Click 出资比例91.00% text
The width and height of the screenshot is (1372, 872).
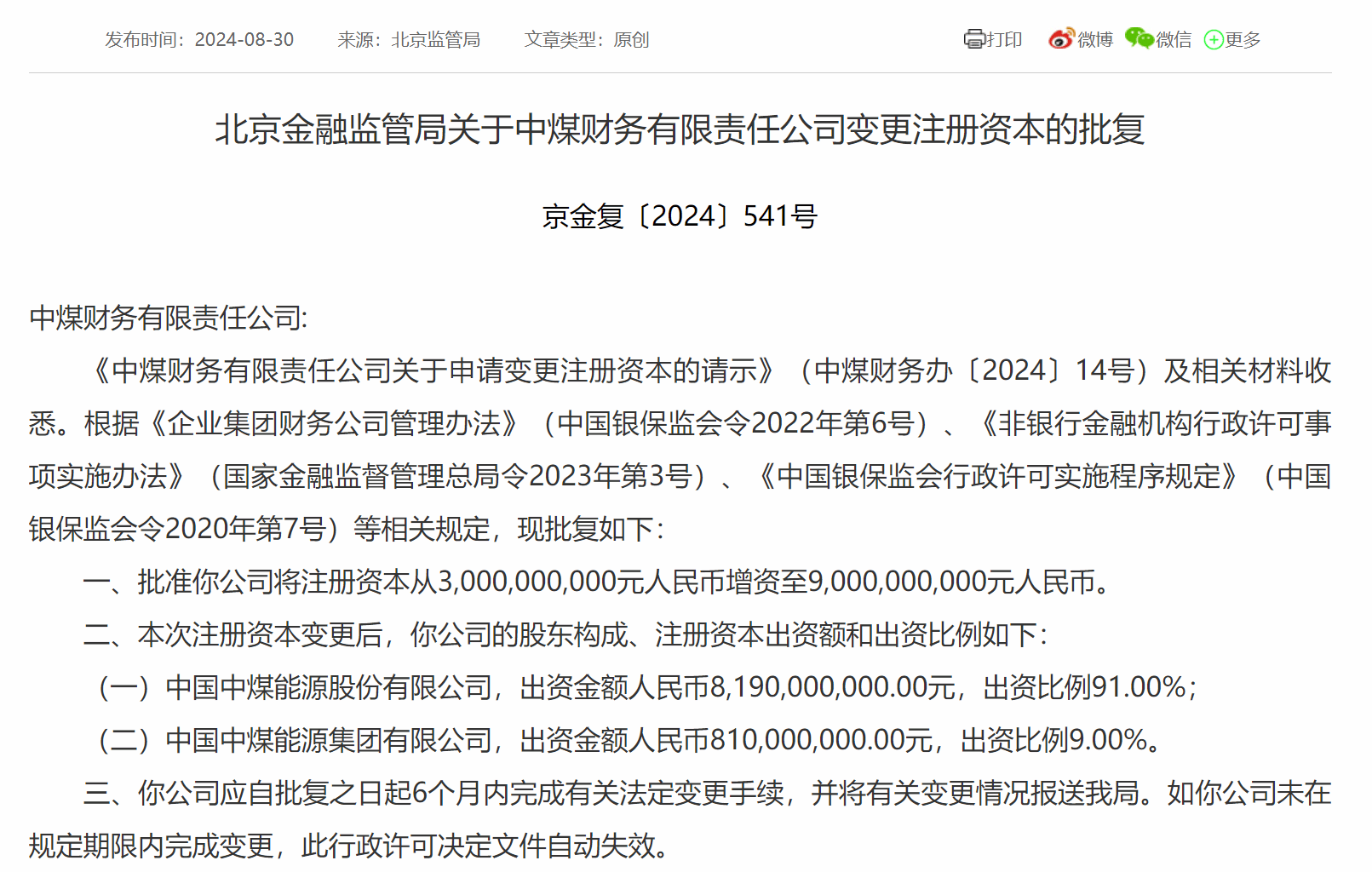pos(1085,687)
